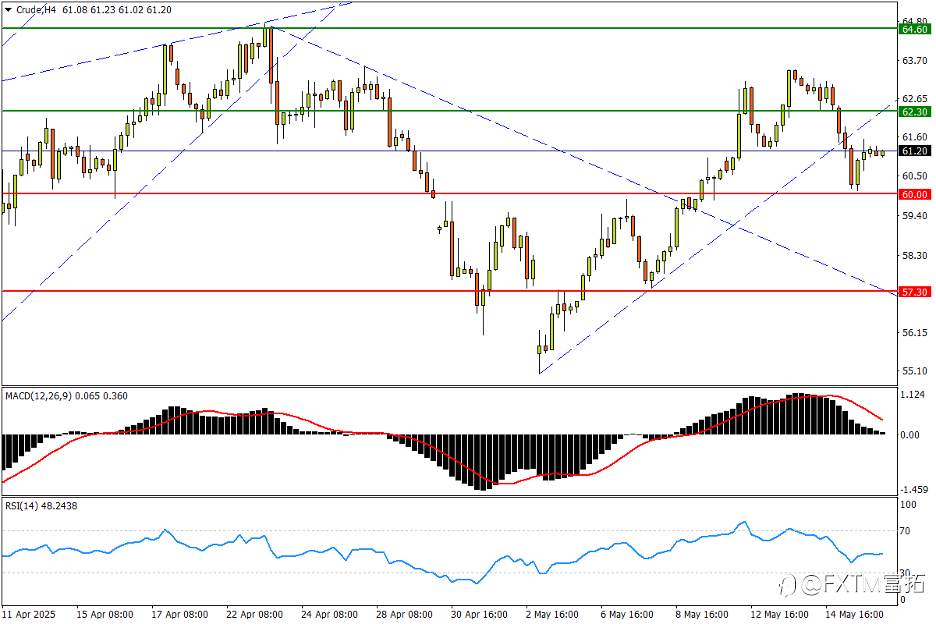Click the 12 May 16:00 time label
936x624 pixels.
pyautogui.click(x=779, y=614)
